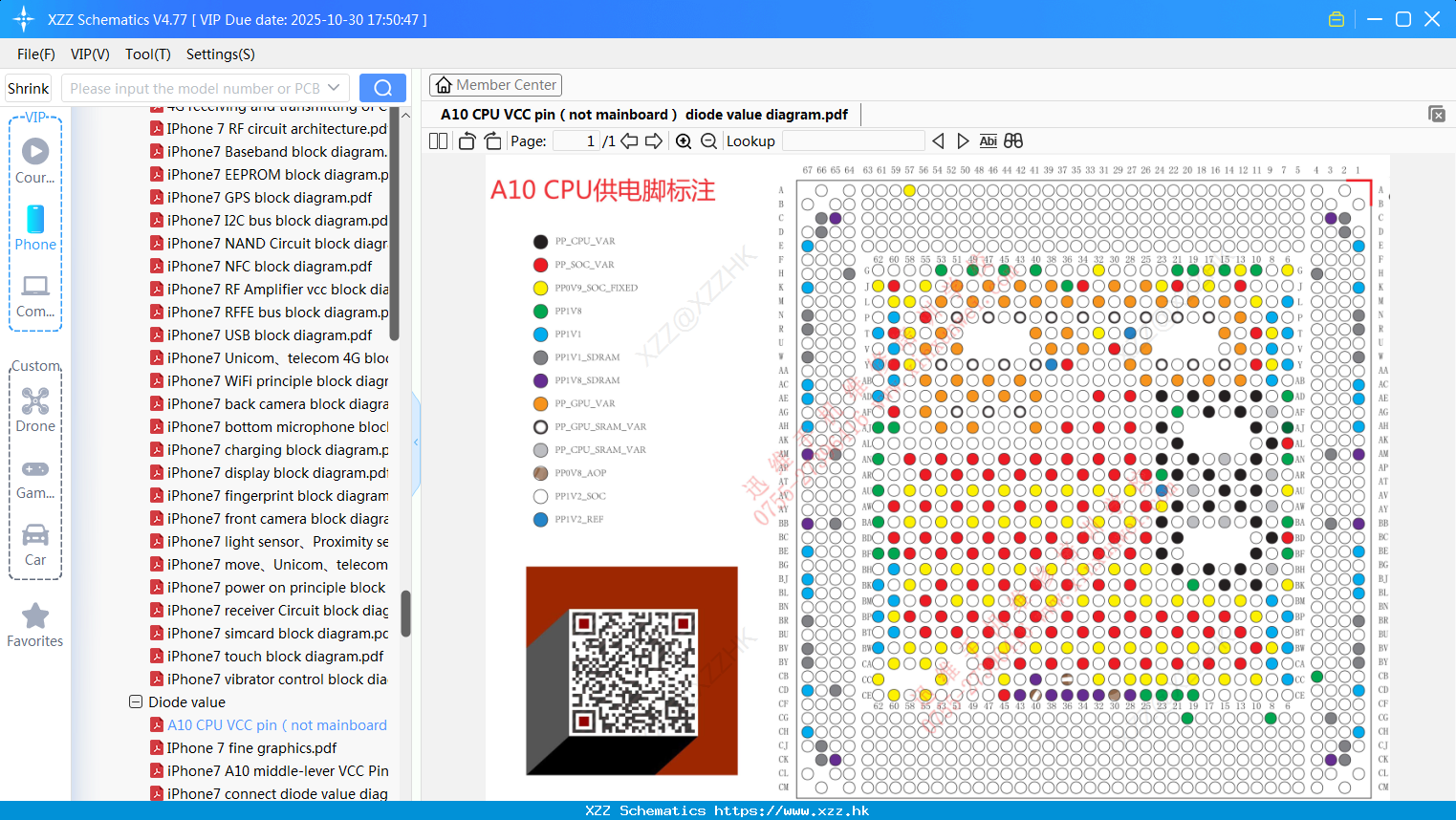Image resolution: width=1456 pixels, height=820 pixels.
Task: Open iPhone7 WiFi principle block diagram
Action: click(x=277, y=381)
